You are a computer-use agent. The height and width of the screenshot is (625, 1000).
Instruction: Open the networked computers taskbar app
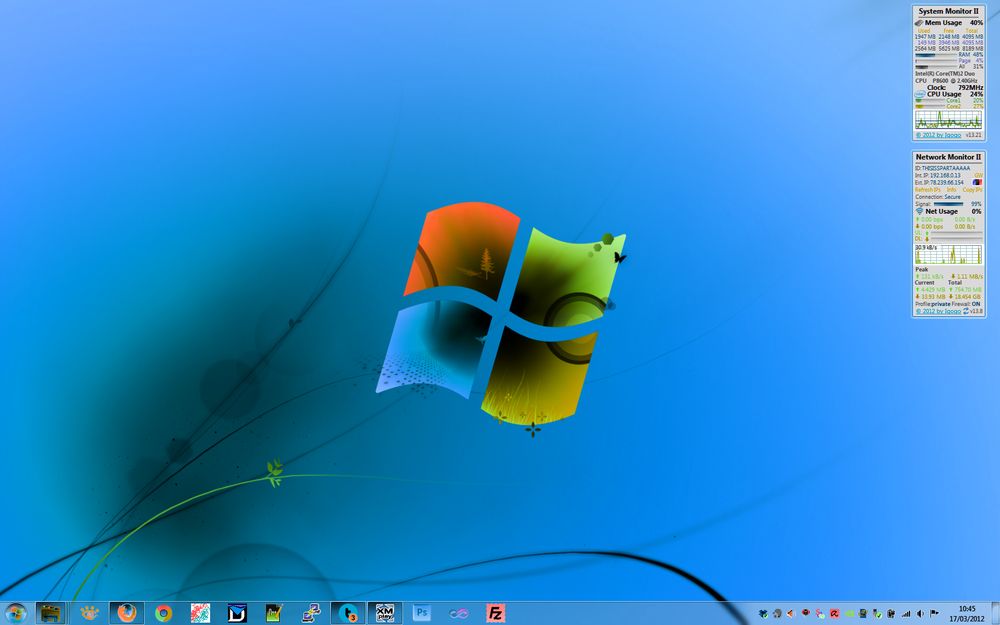[311, 614]
